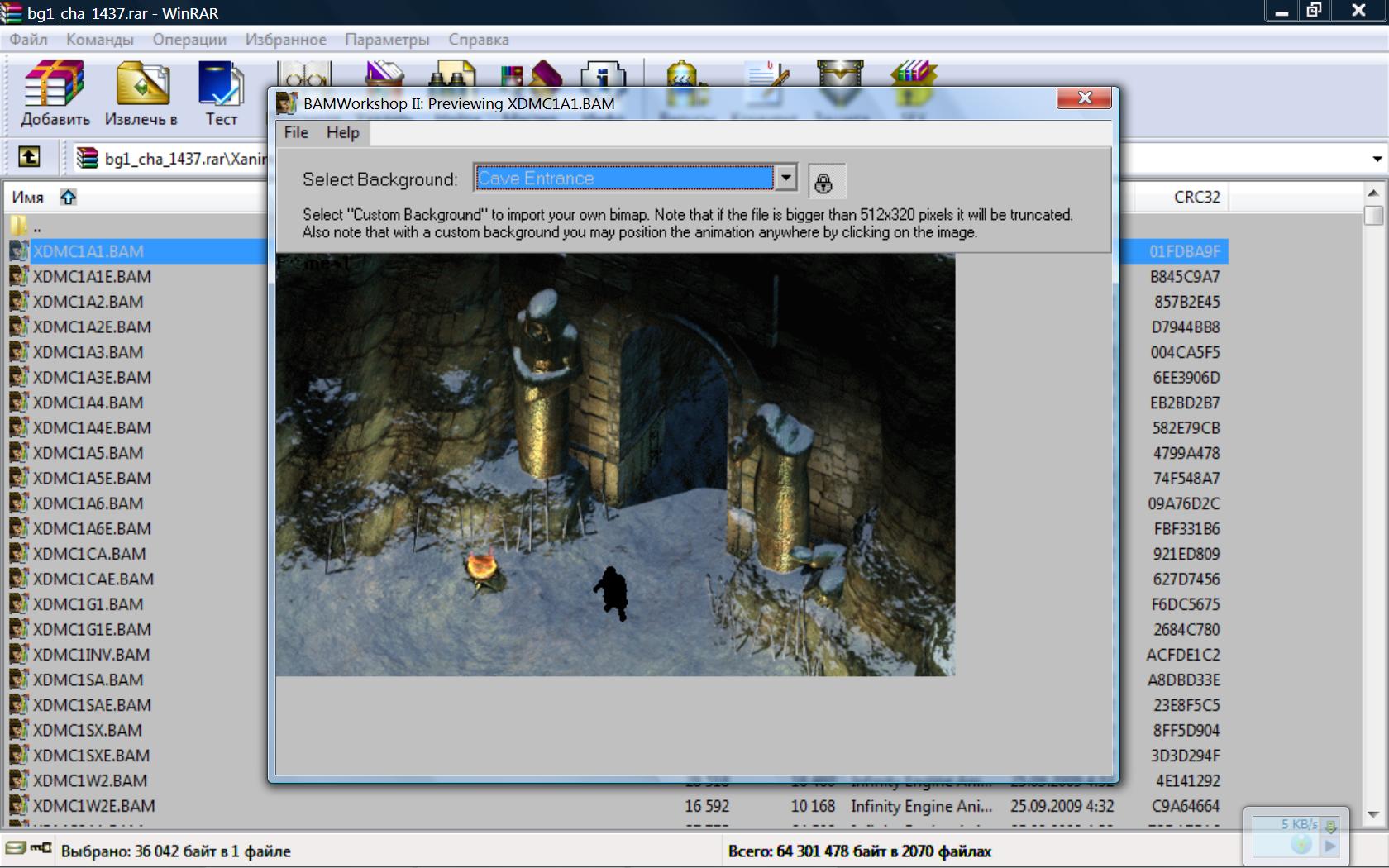Select file XDMC1A5E.BAM
Viewport: 1389px width, 868px height.
92,479
